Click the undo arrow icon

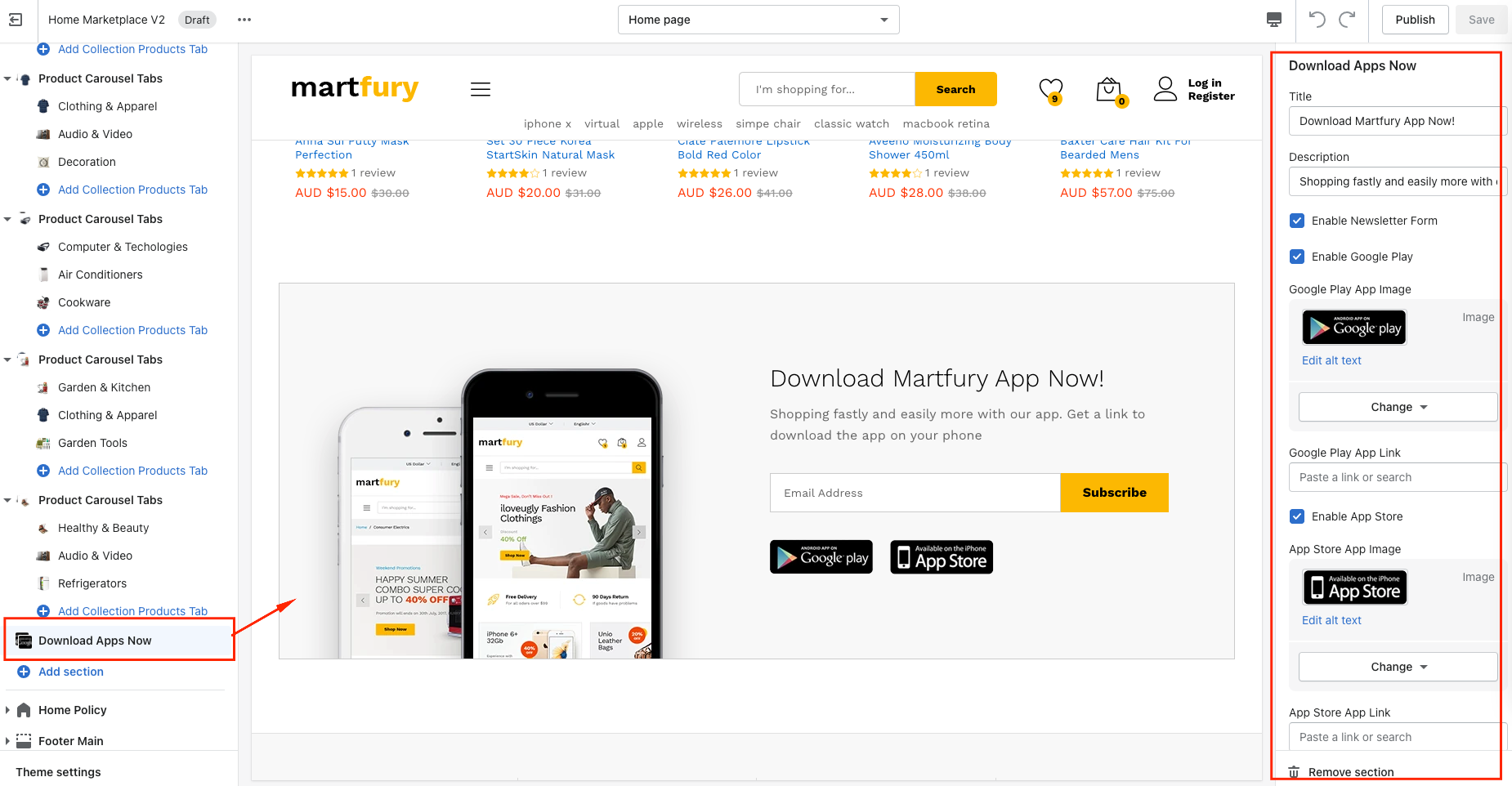point(1317,20)
